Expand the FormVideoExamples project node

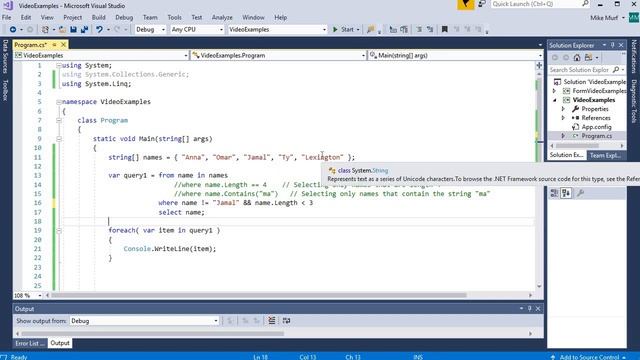(x=554, y=91)
